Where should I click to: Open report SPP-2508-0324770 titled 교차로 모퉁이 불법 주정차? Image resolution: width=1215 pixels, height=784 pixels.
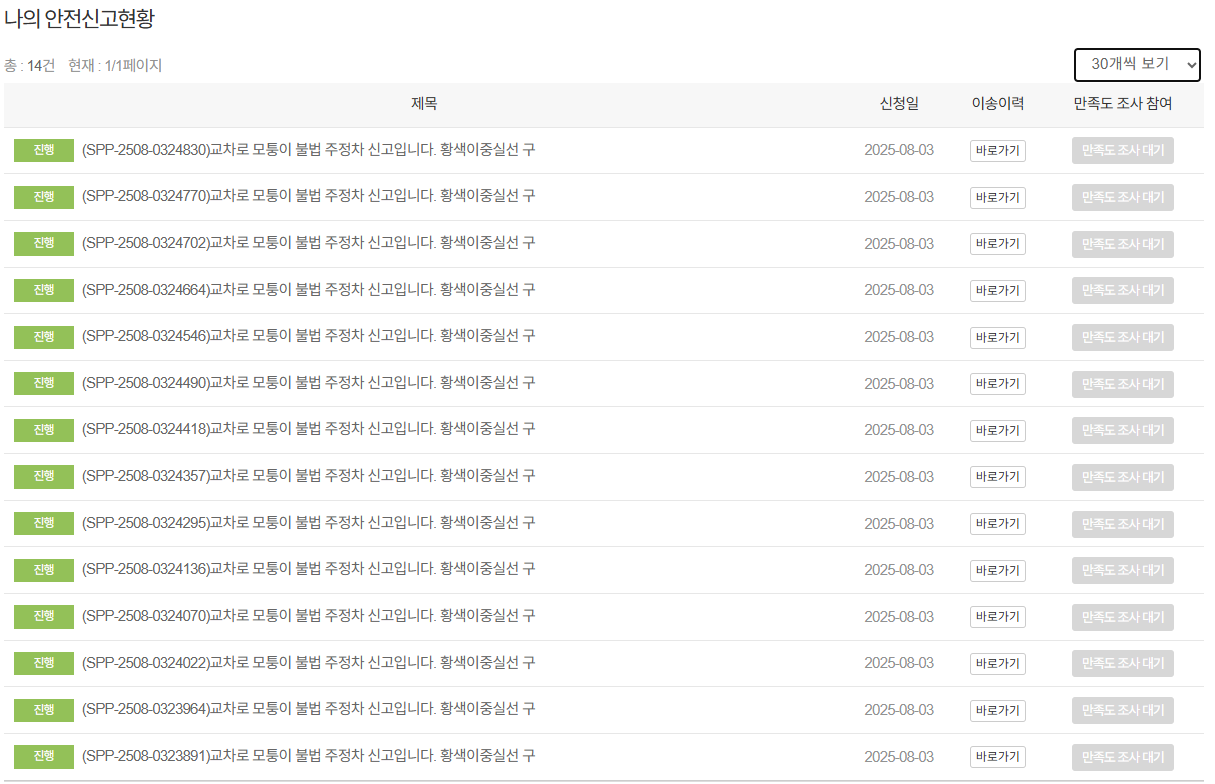point(307,197)
